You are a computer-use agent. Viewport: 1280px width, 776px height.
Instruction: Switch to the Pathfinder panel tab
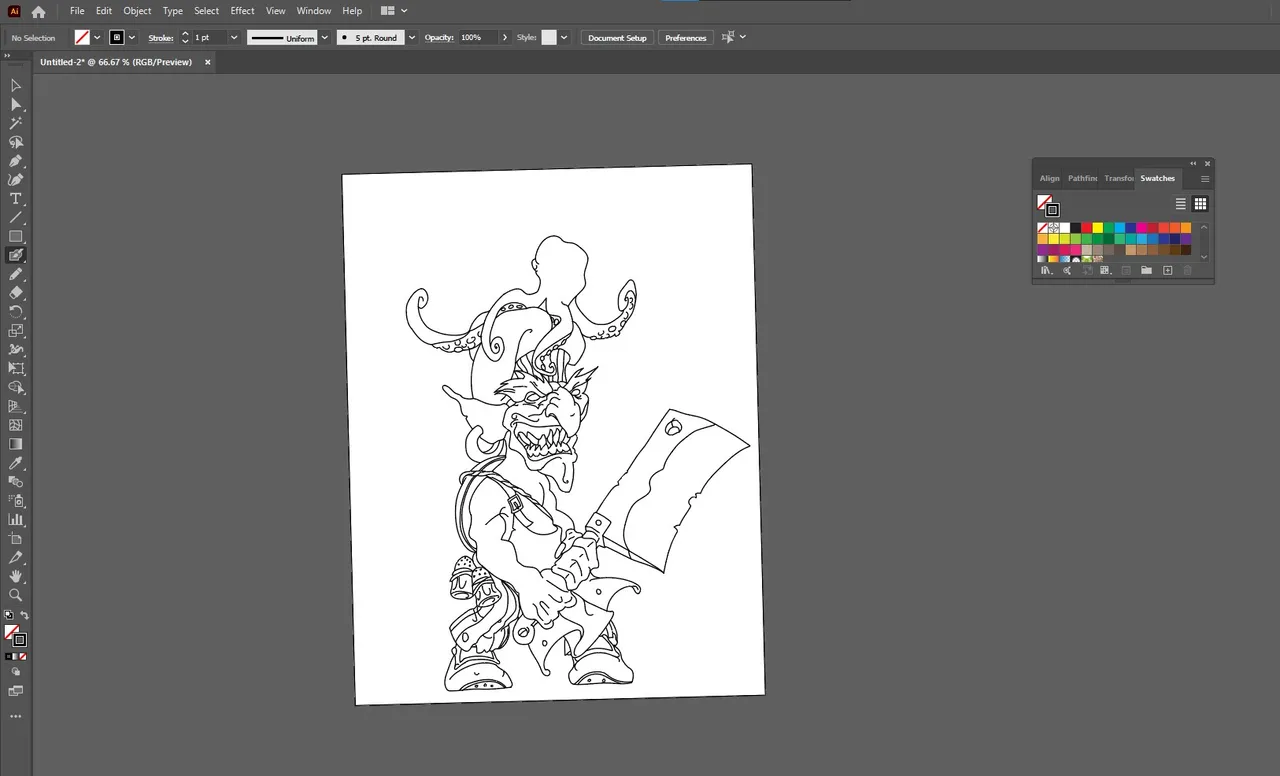tap(1082, 179)
